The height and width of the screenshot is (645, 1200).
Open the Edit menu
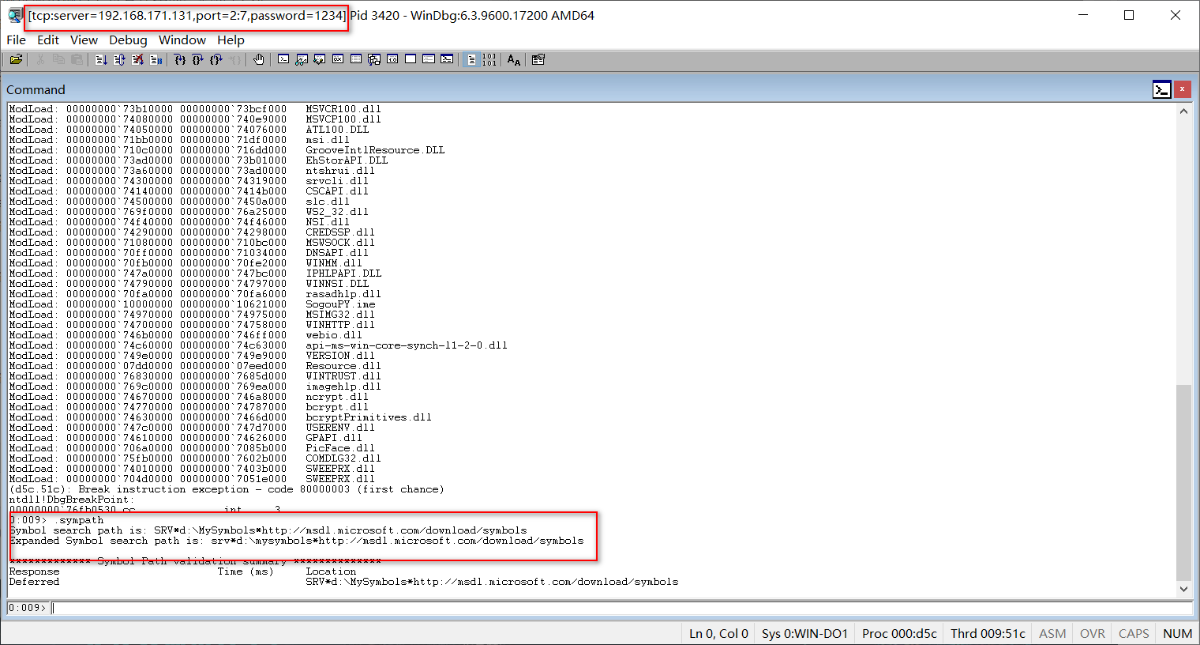48,40
